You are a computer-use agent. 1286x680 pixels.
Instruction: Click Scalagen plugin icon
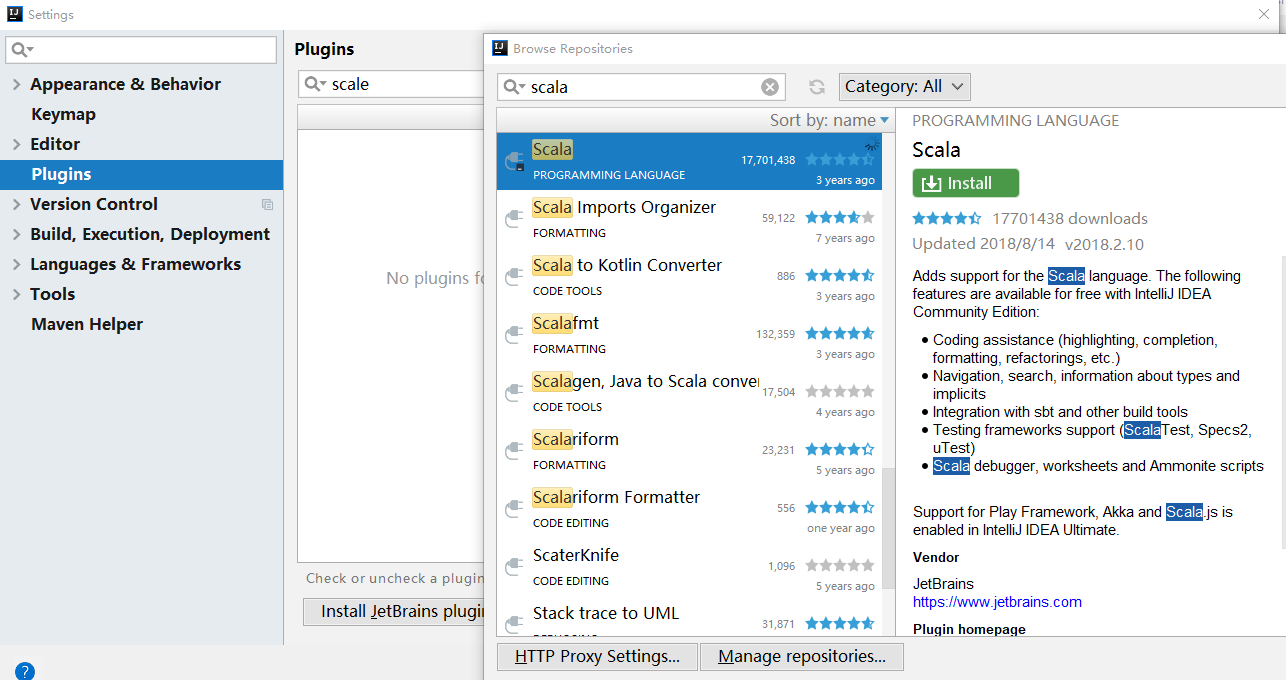click(x=514, y=393)
